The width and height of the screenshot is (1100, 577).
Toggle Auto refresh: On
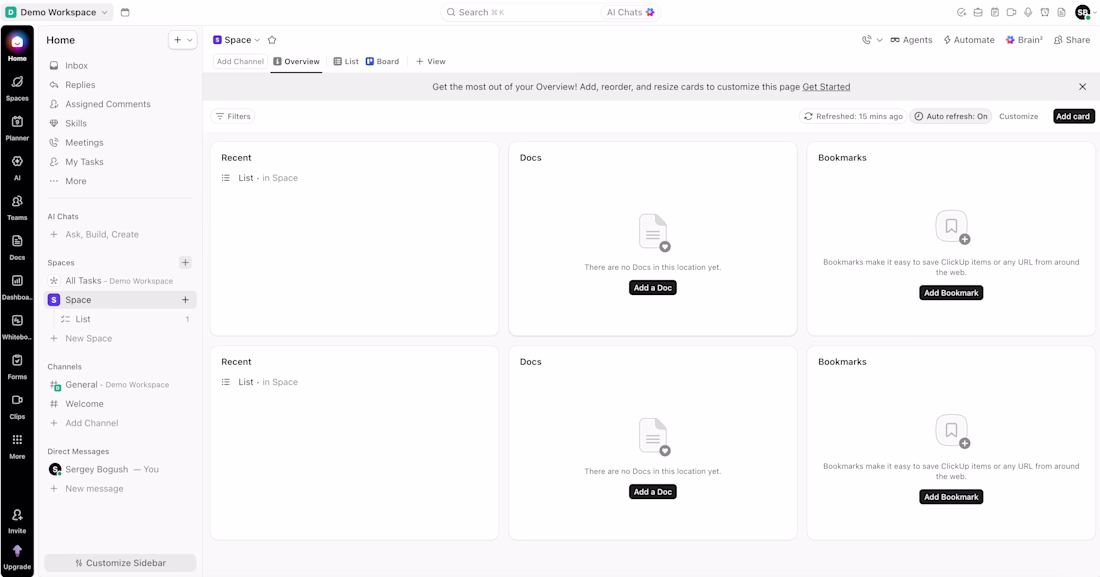951,117
